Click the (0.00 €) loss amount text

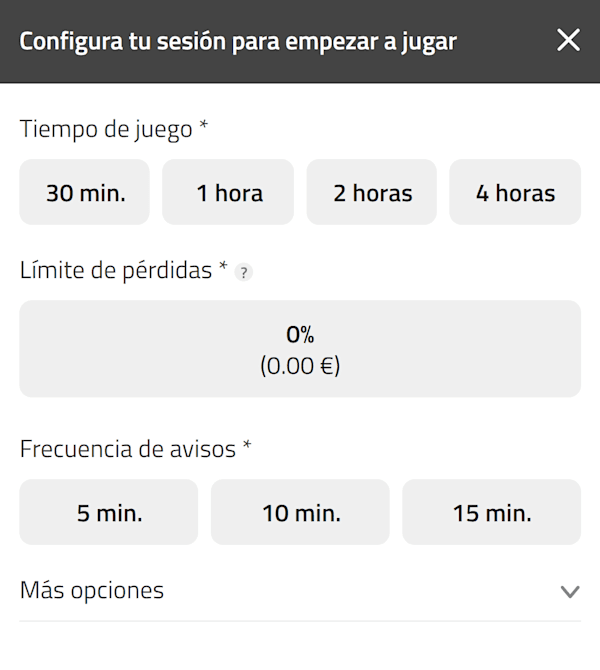(x=300, y=366)
